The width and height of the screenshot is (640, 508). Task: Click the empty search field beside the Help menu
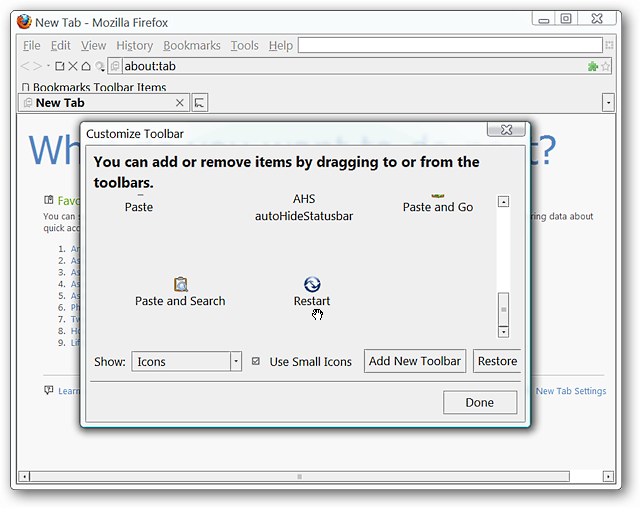pos(450,45)
